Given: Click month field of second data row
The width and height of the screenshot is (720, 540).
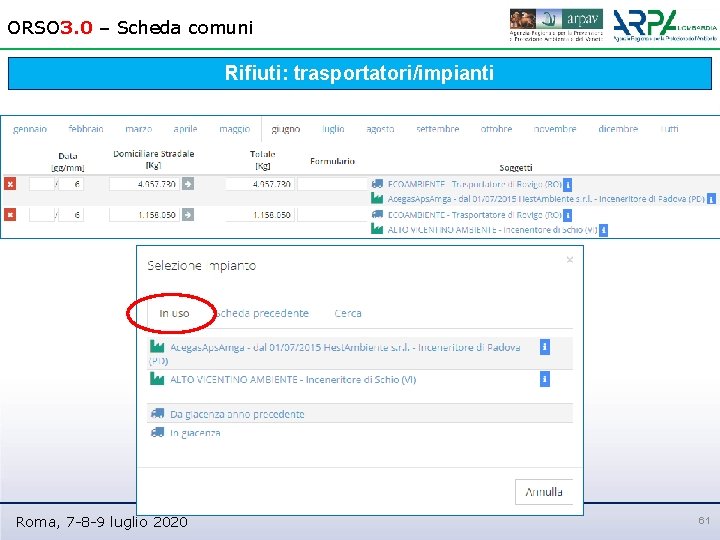Looking at the screenshot, I should [71, 214].
